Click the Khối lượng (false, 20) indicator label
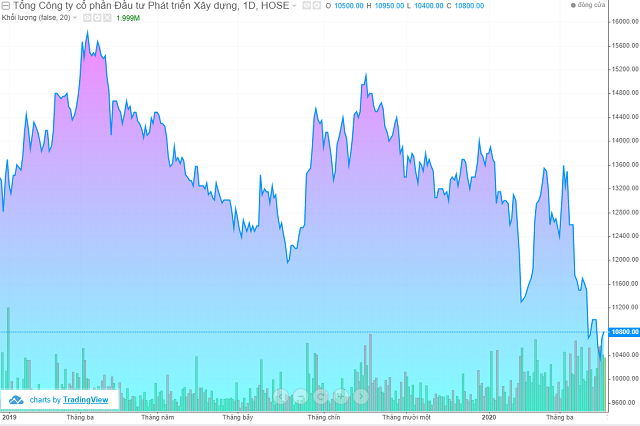 (36, 18)
